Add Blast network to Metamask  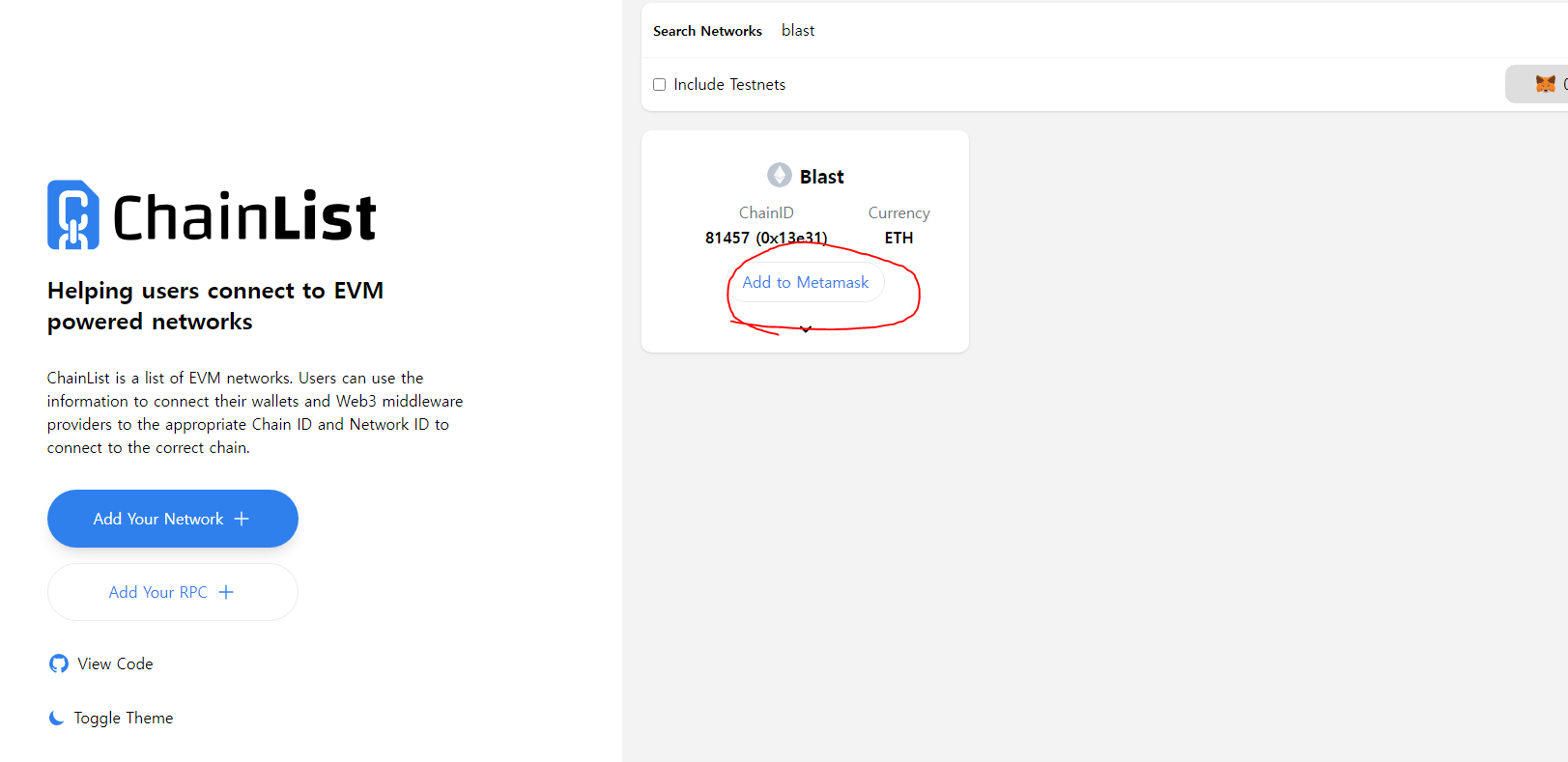click(x=806, y=282)
